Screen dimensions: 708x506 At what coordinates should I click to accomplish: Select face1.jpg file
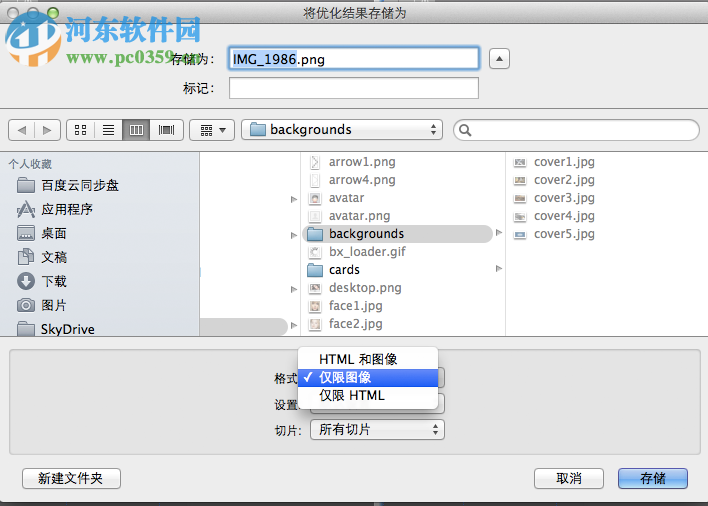click(x=355, y=306)
